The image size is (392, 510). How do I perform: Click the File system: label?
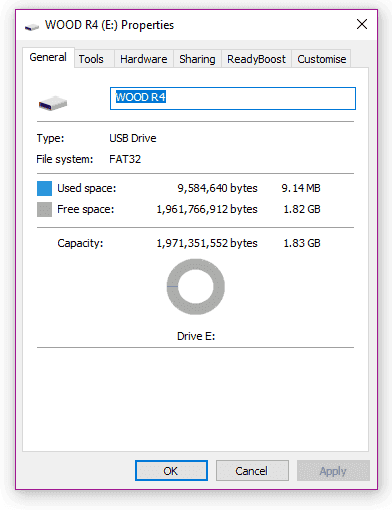[x=65, y=159]
